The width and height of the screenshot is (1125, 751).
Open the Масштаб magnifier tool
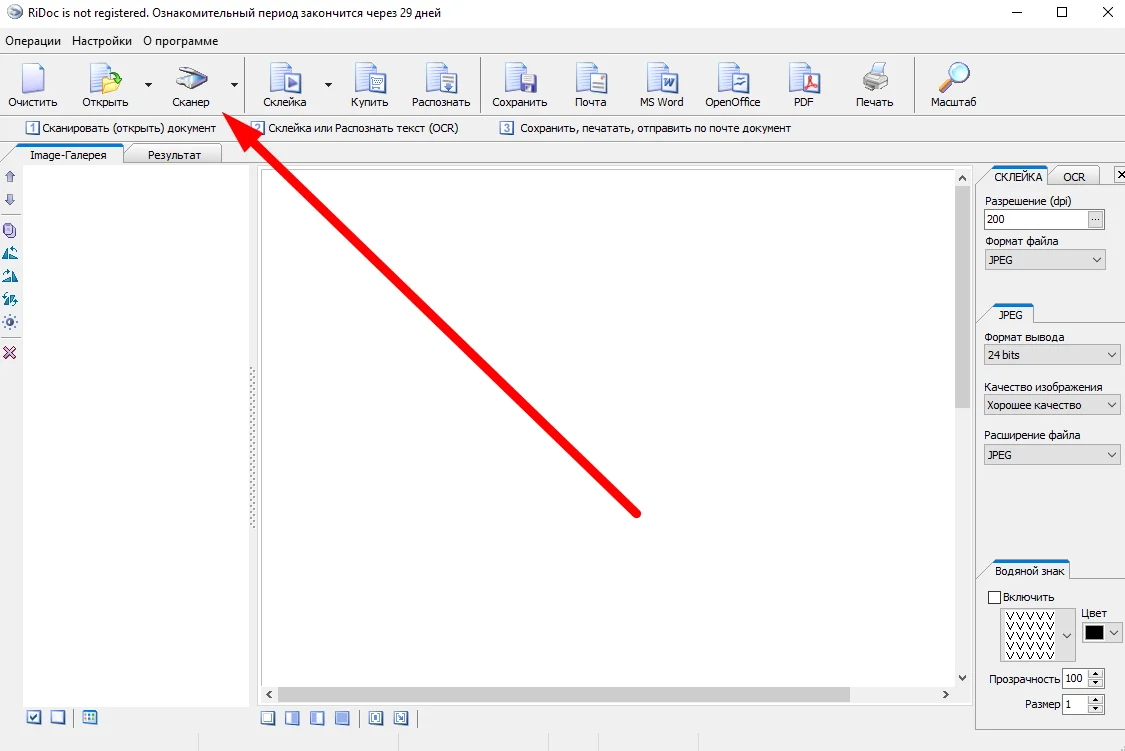pyautogui.click(x=953, y=84)
